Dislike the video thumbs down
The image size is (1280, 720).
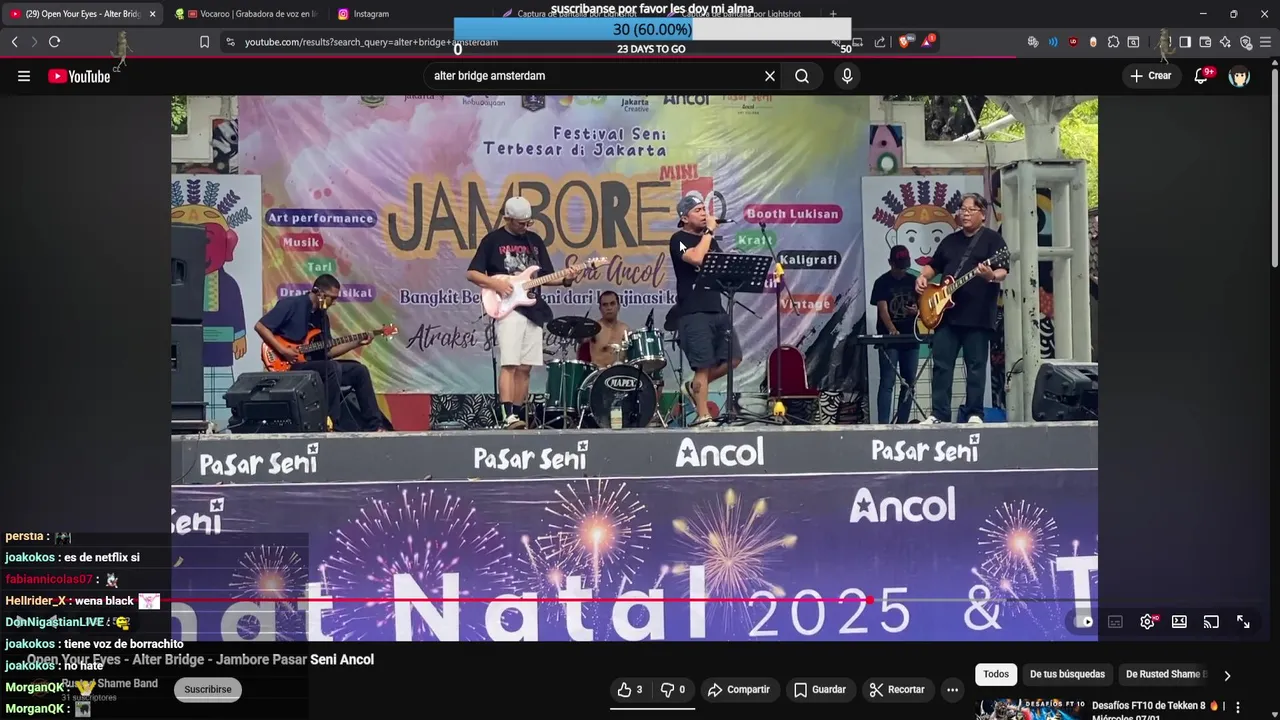tap(673, 690)
